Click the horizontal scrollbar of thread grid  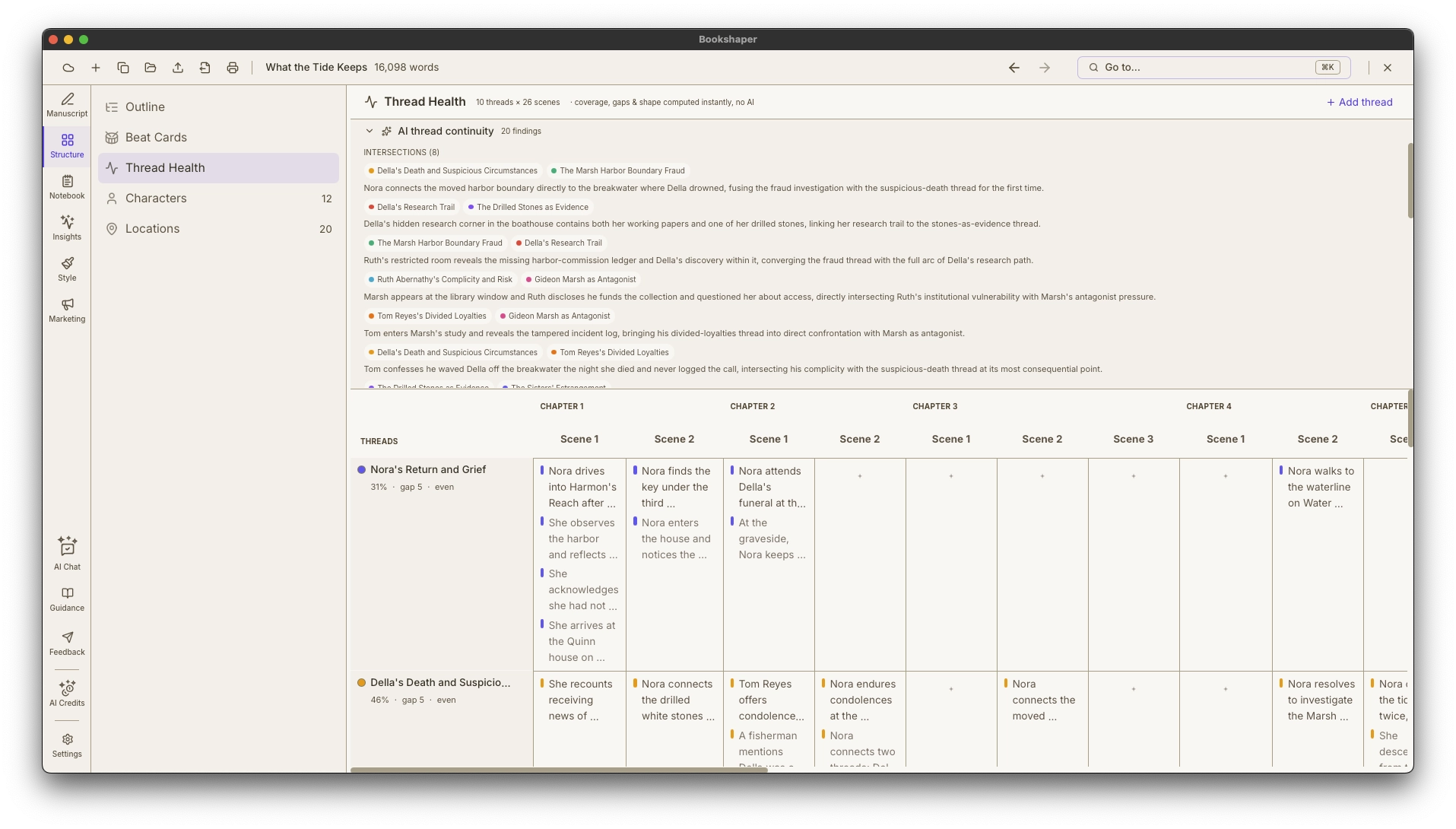point(559,770)
